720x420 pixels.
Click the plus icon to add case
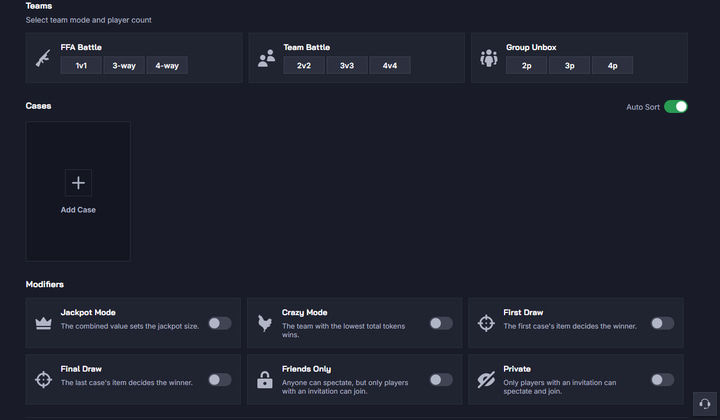click(78, 183)
